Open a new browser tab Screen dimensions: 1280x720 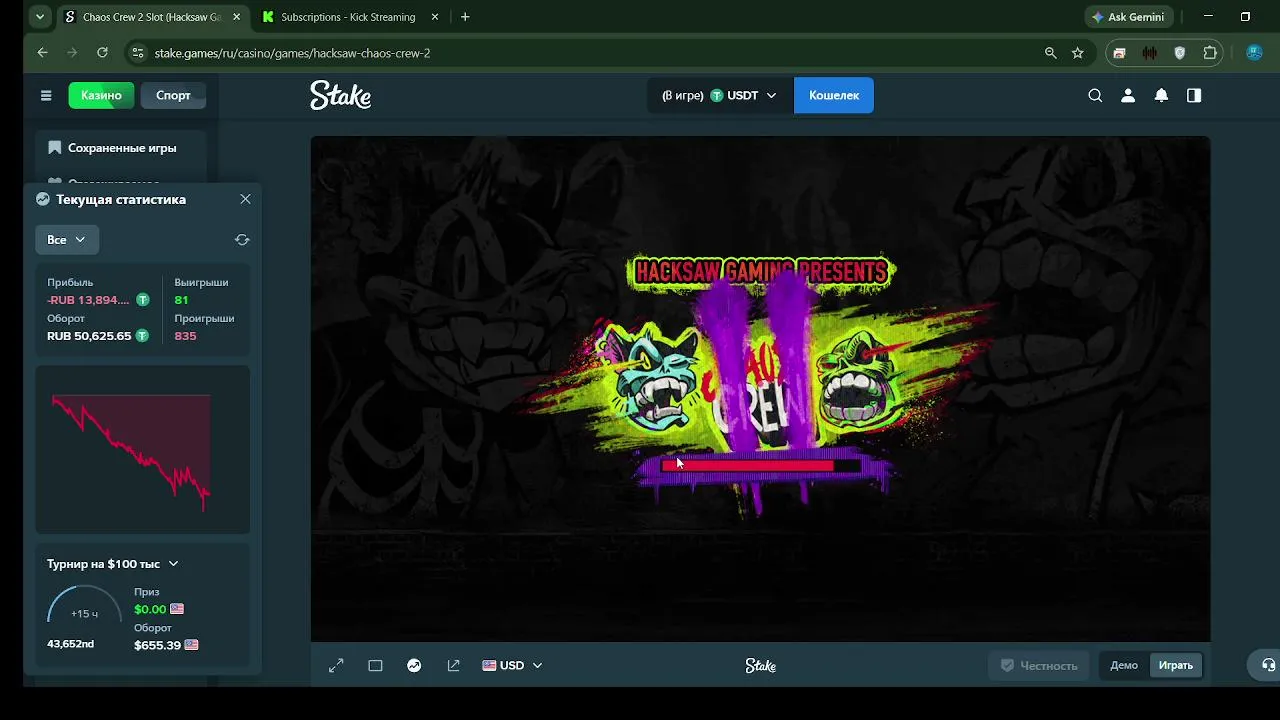coord(465,17)
